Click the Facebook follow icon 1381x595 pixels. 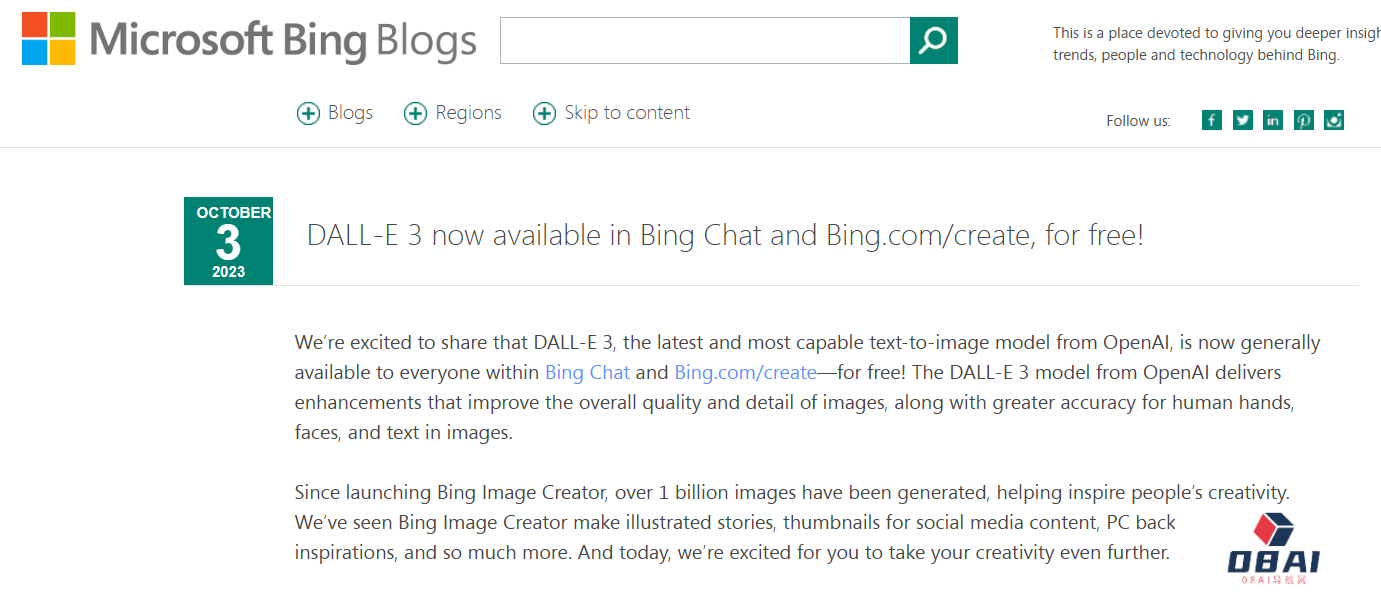coord(1211,120)
